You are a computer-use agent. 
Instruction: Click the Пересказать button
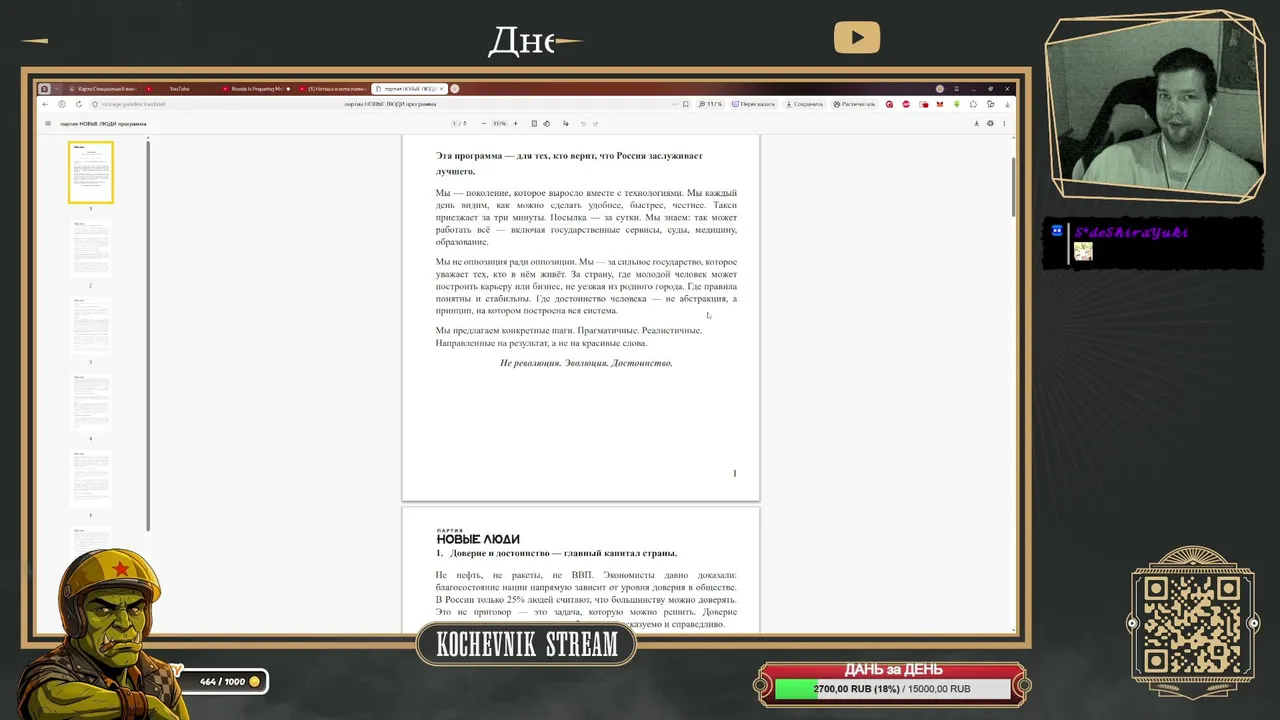(753, 104)
